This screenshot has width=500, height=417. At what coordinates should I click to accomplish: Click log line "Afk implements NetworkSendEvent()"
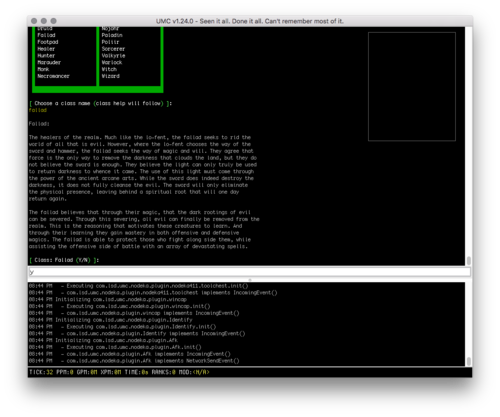[134, 361]
